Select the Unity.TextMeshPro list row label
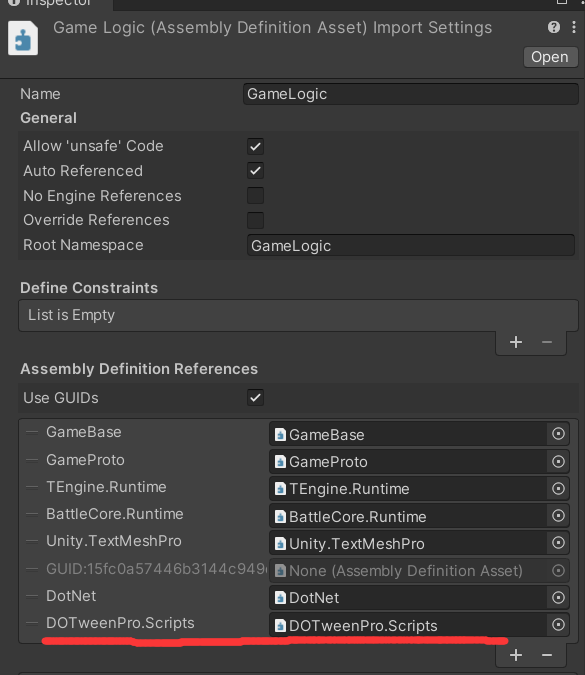Viewport: 585px width, 675px height. point(114,542)
